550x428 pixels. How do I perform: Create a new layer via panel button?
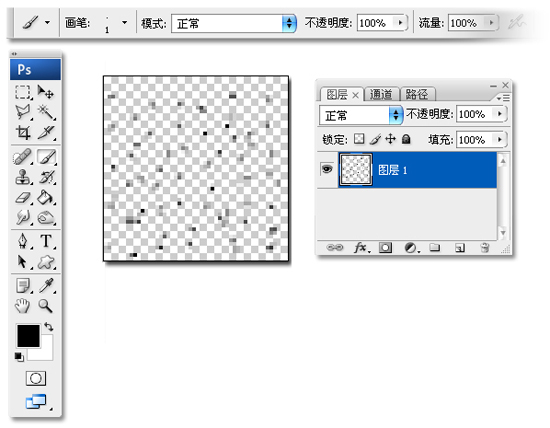coord(460,248)
